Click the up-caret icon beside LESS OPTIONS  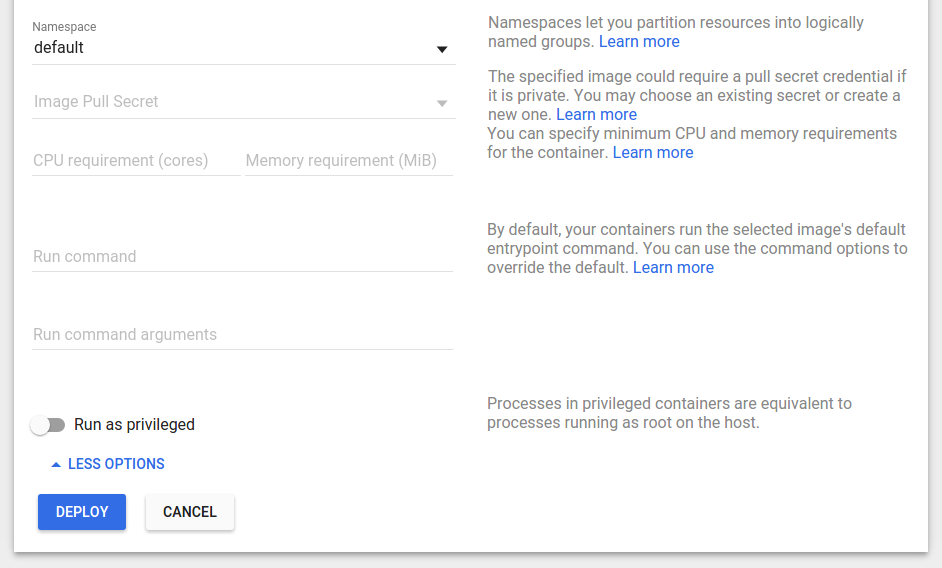point(56,465)
